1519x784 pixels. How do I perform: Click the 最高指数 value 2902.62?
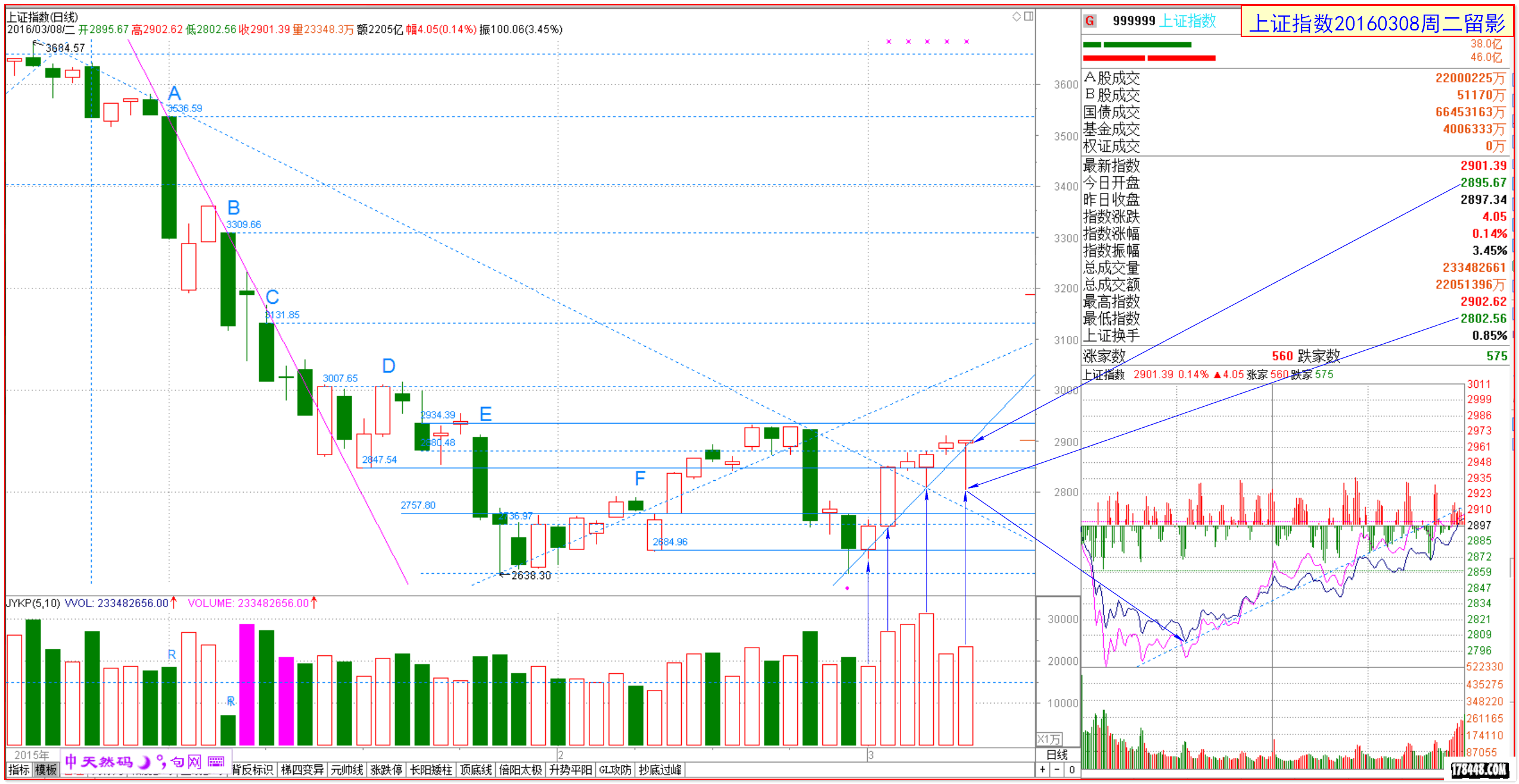pos(1483,301)
